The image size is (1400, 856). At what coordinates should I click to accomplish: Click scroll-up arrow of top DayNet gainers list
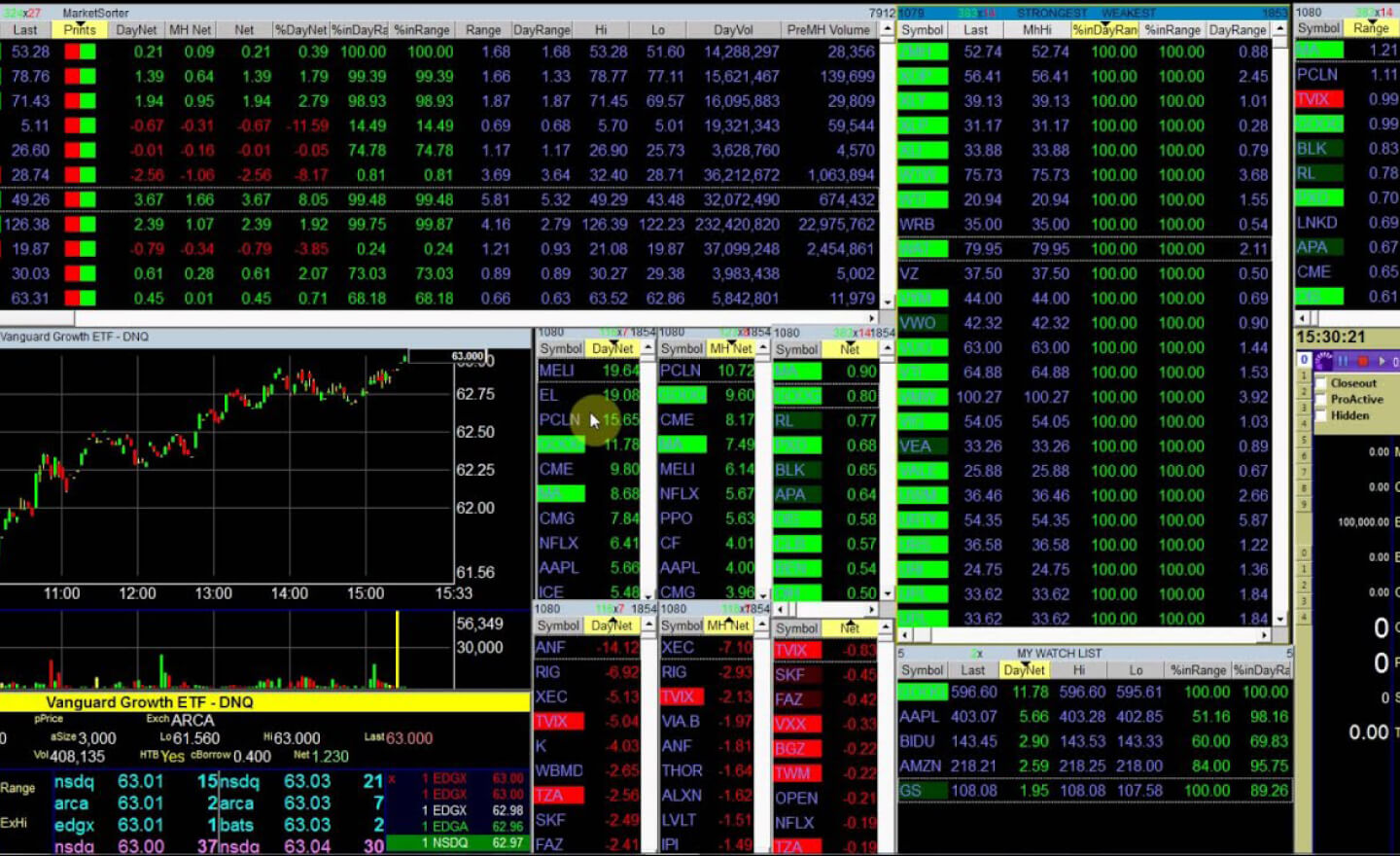click(647, 348)
